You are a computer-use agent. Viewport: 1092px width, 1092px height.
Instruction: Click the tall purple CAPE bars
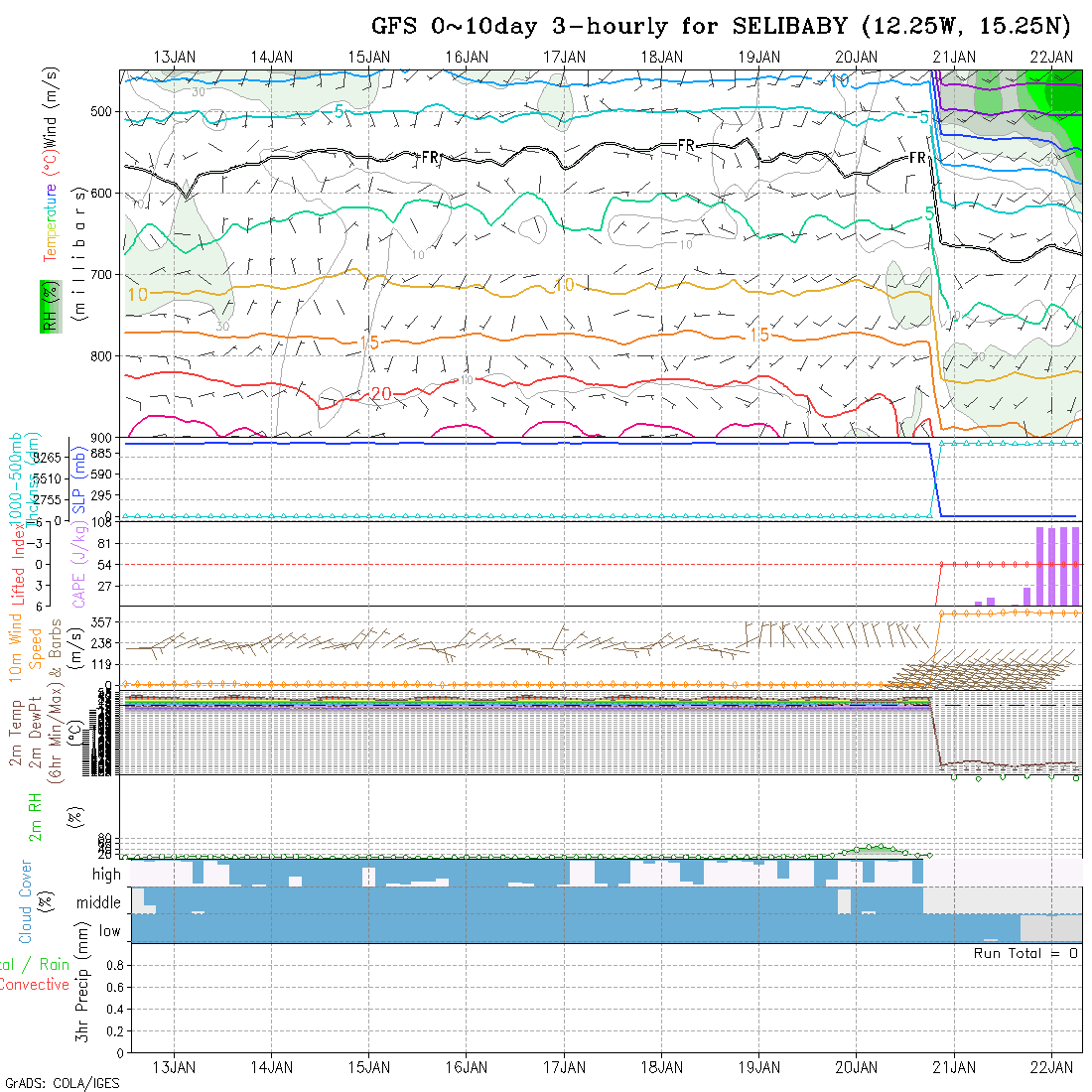point(1057,565)
